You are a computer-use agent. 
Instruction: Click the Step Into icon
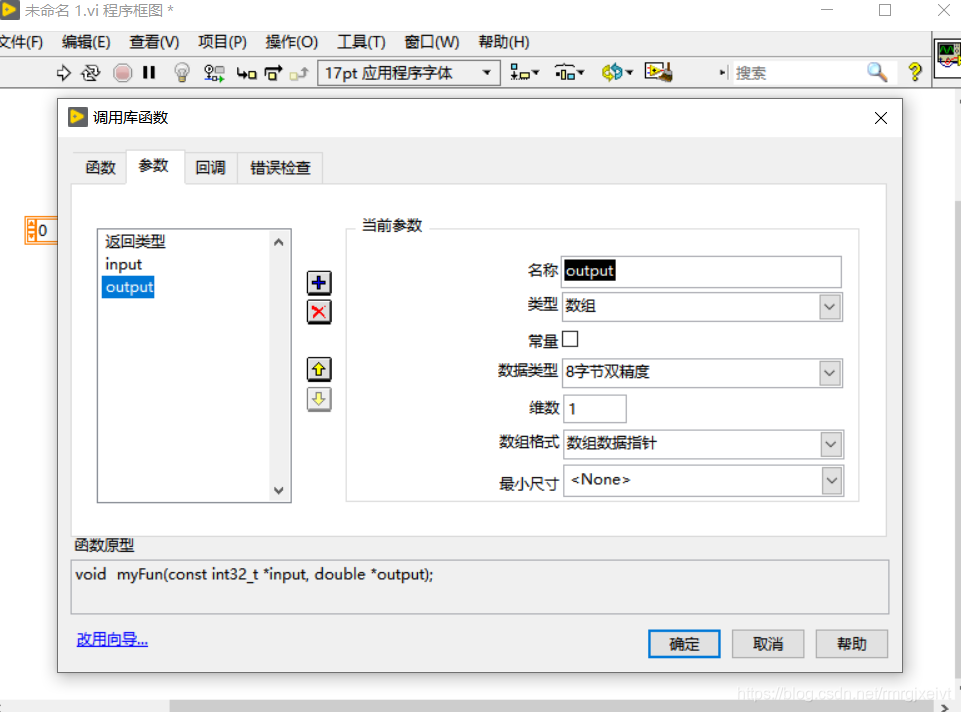[x=246, y=74]
